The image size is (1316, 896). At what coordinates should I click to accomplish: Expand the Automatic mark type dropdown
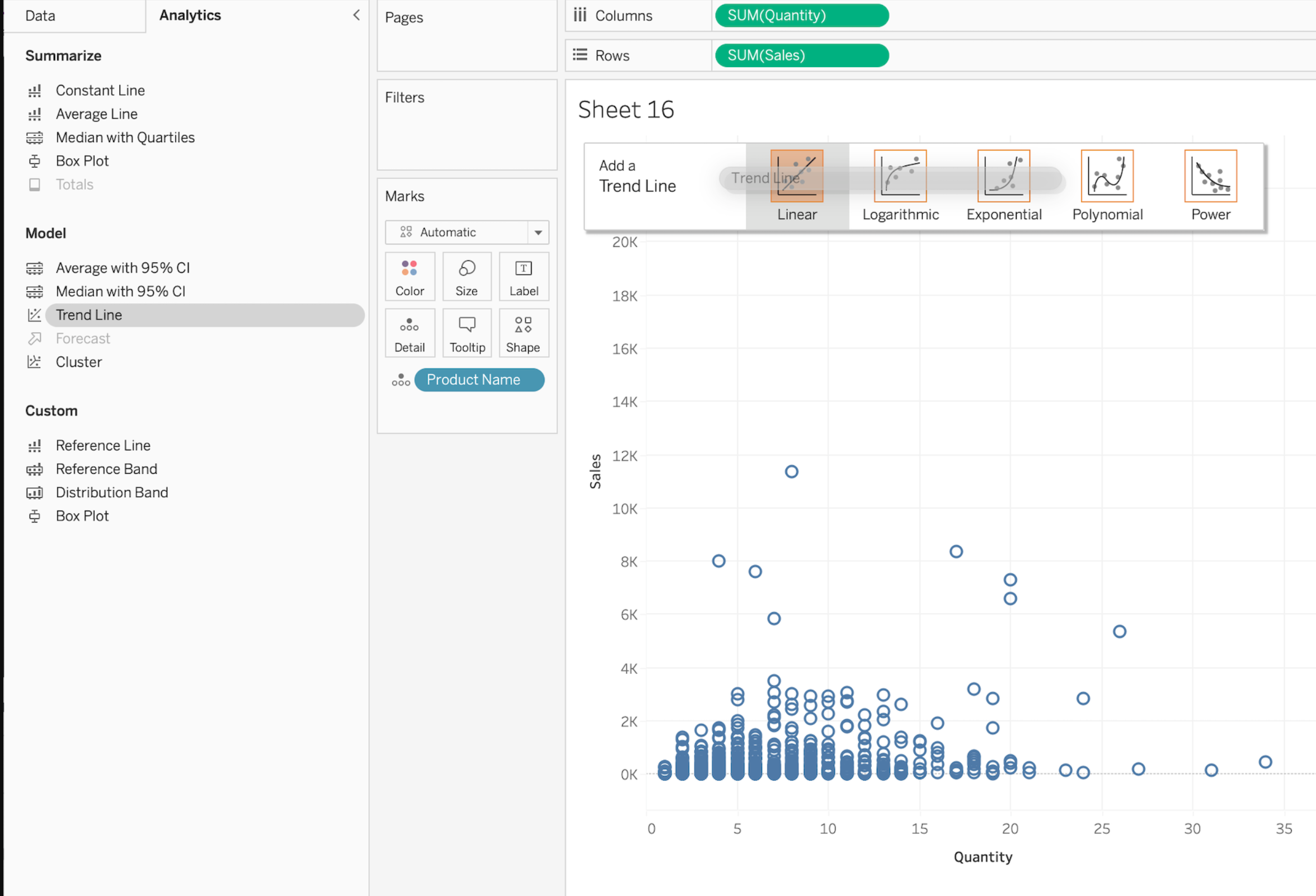click(538, 233)
